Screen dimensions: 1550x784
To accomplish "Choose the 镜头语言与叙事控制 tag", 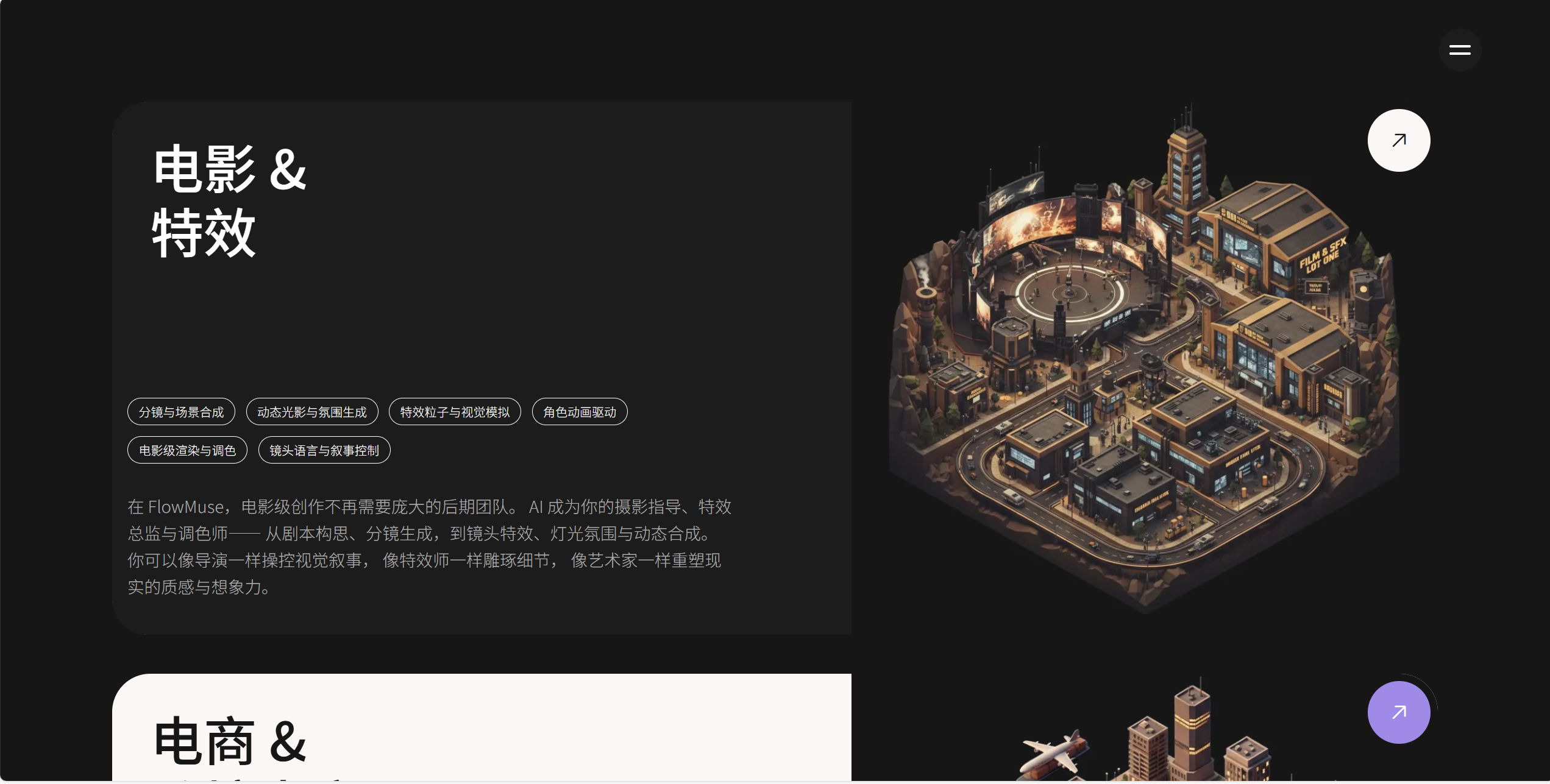I will (x=324, y=450).
